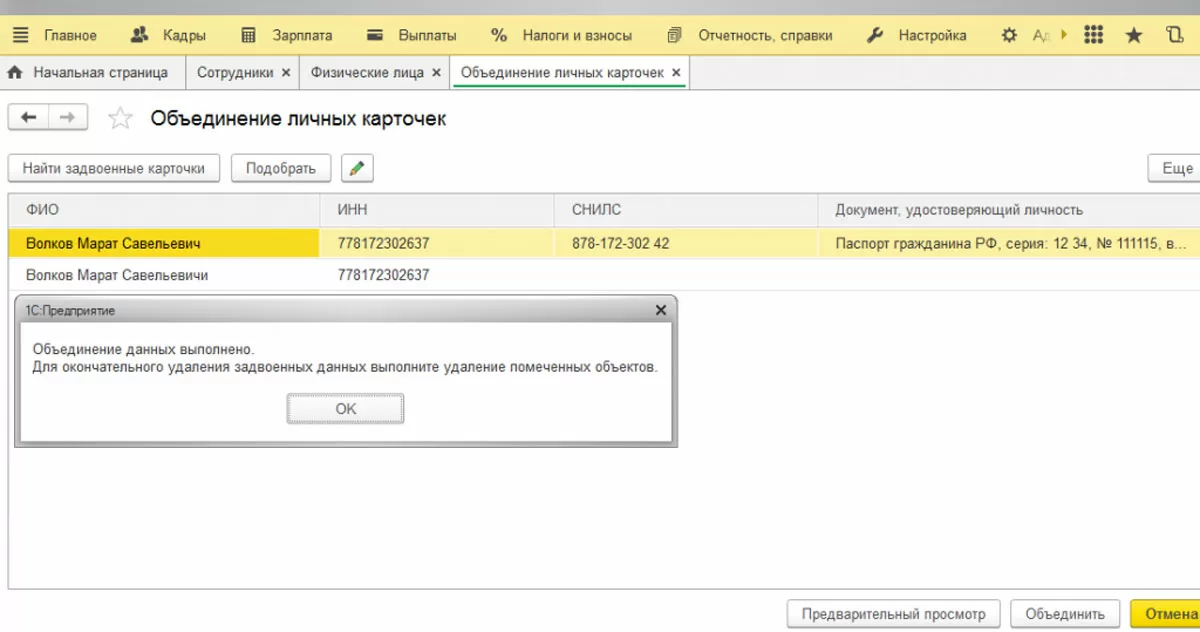This screenshot has height=632, width=1200.
Task: Go forward with the right arrow
Action: click(x=67, y=118)
